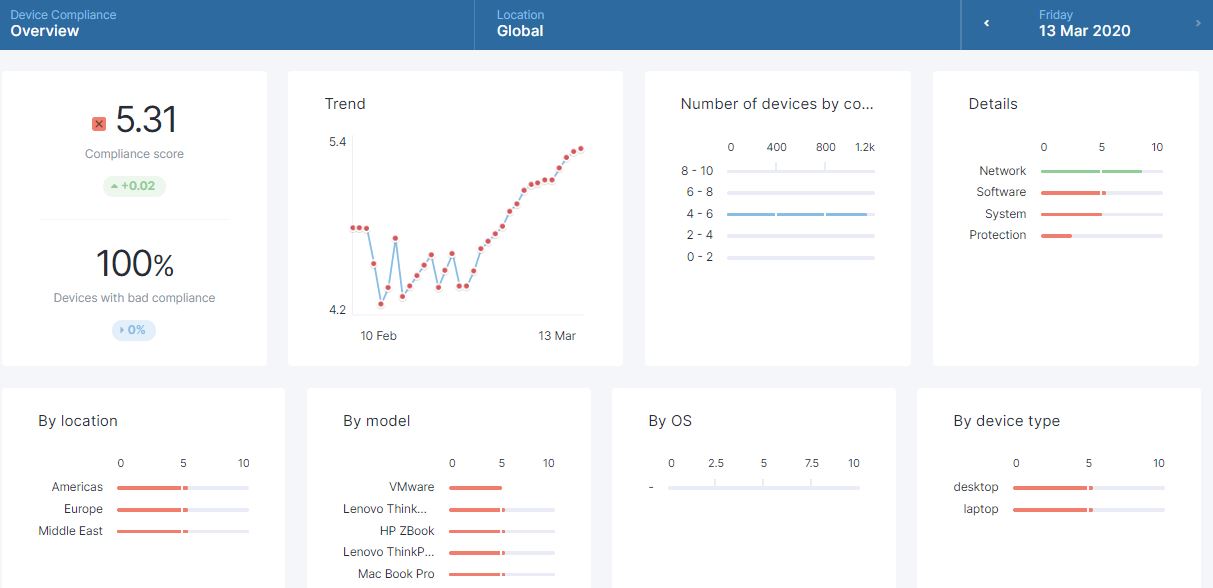The width and height of the screenshot is (1213, 588).
Task: Click the green +0.02 score change badge
Action: tap(134, 186)
